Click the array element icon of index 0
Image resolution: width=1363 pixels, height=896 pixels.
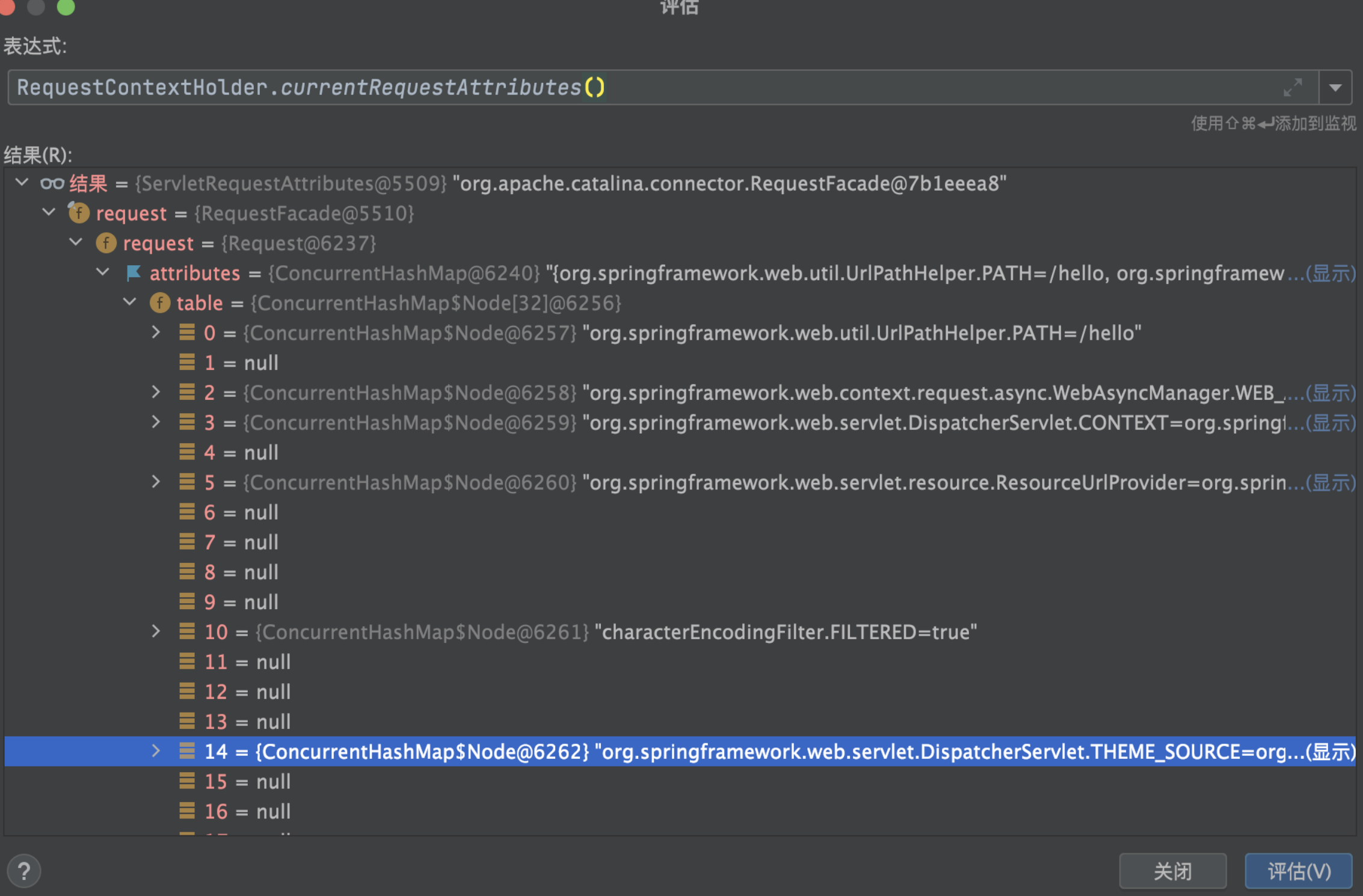187,333
